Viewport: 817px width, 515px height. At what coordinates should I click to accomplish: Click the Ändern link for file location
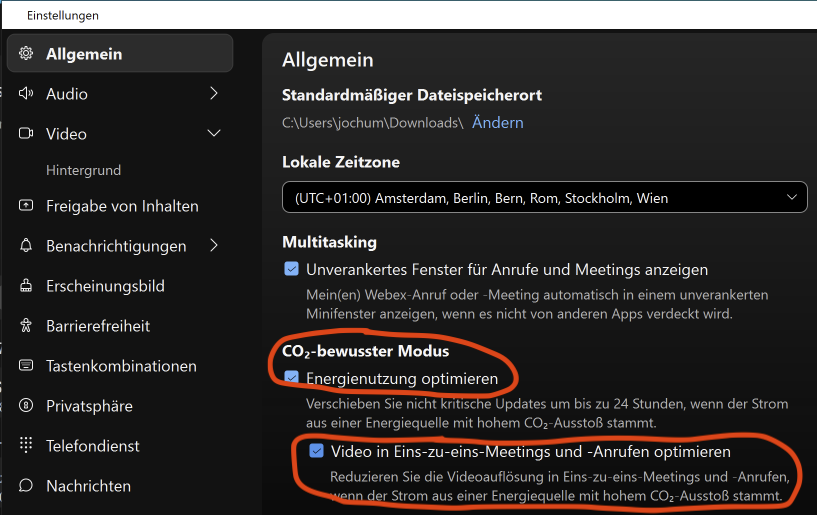click(497, 123)
